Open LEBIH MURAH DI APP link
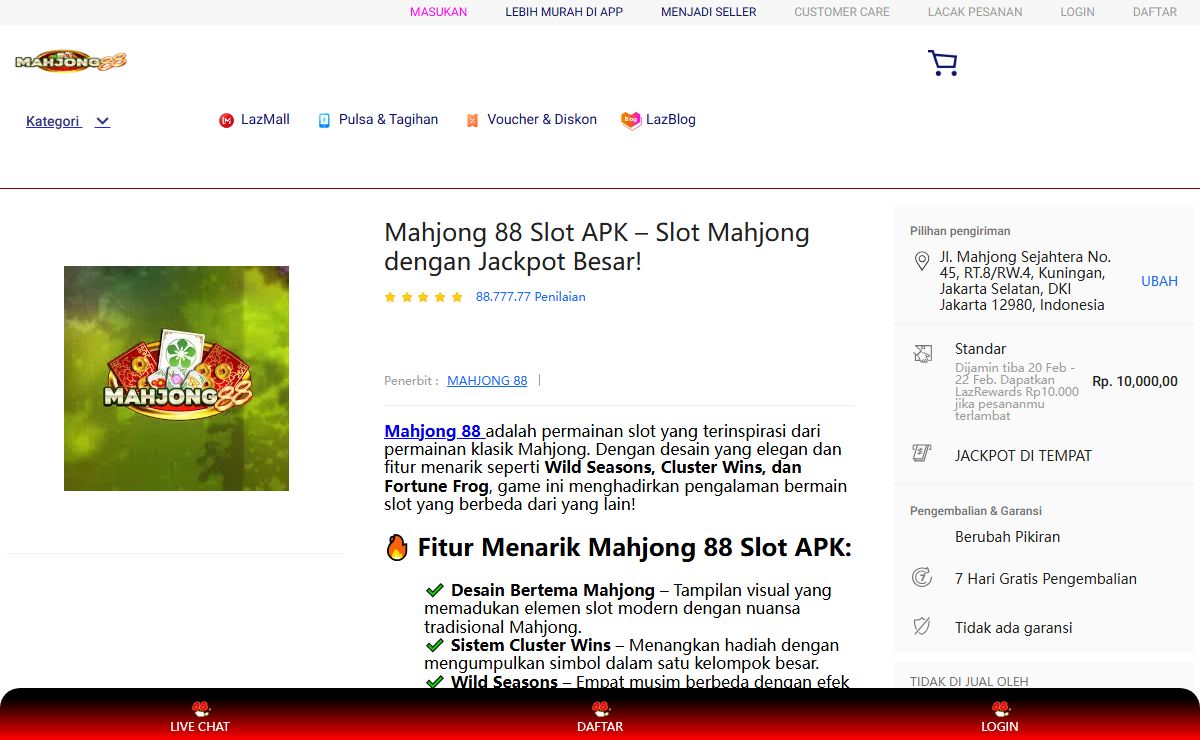The image size is (1200, 740). (564, 12)
